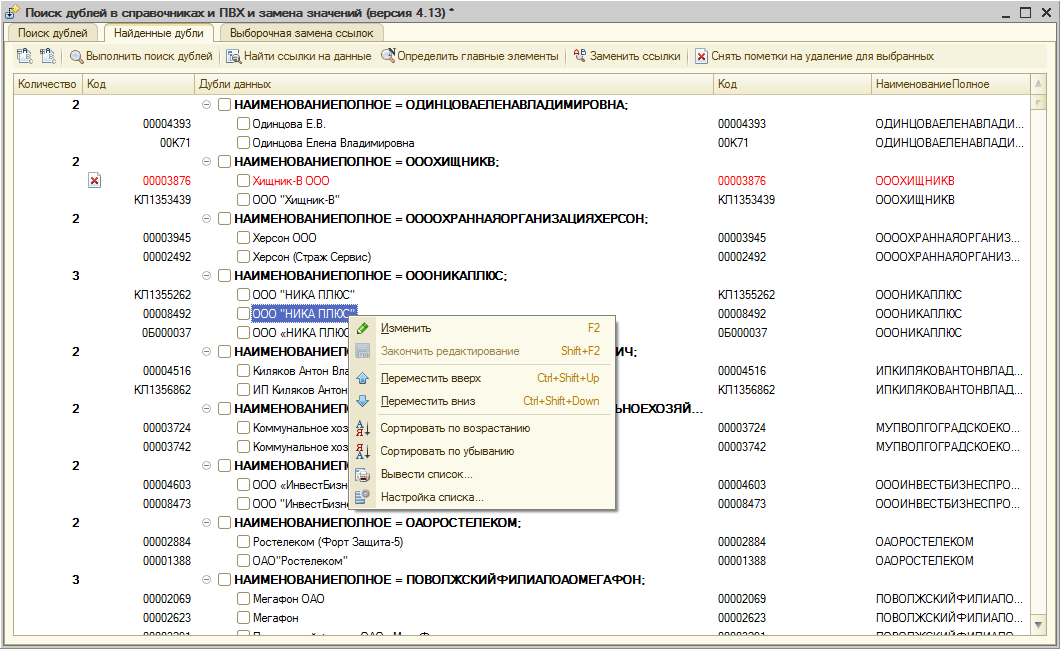Click printer icon of 'Вывести список'
1060x649 pixels.
[363, 474]
